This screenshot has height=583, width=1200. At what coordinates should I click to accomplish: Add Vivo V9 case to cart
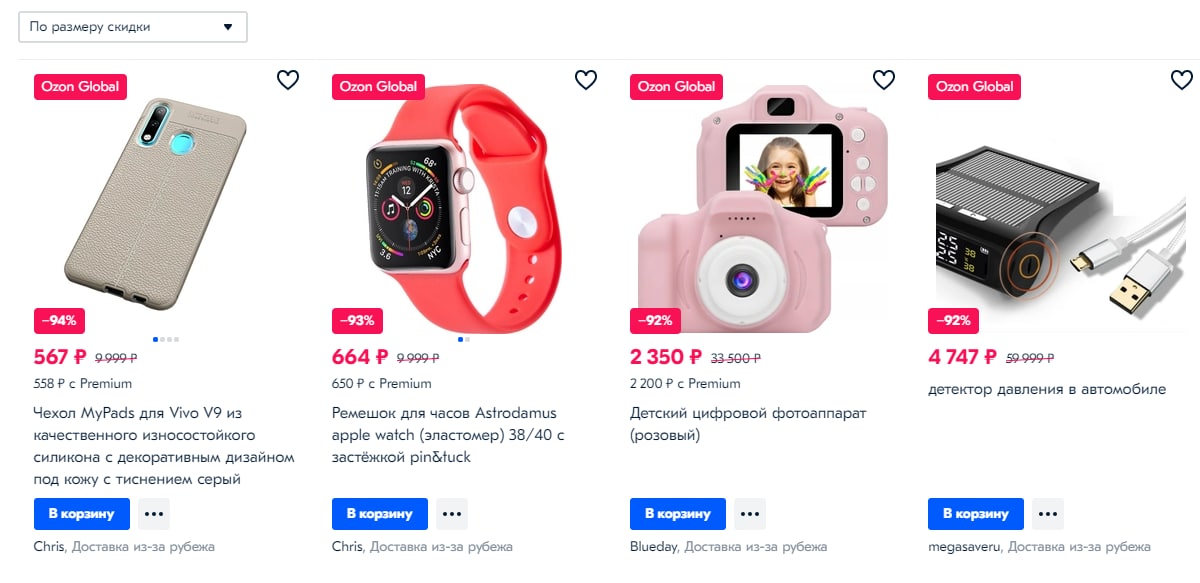[x=82, y=514]
